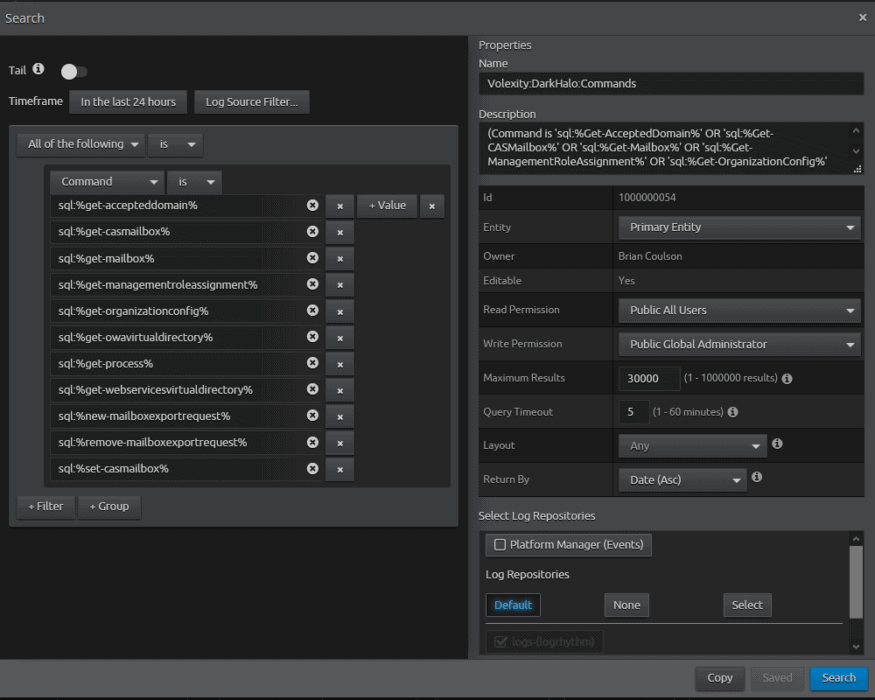Remove the sql:%get-mailbox% filter value

313,258
